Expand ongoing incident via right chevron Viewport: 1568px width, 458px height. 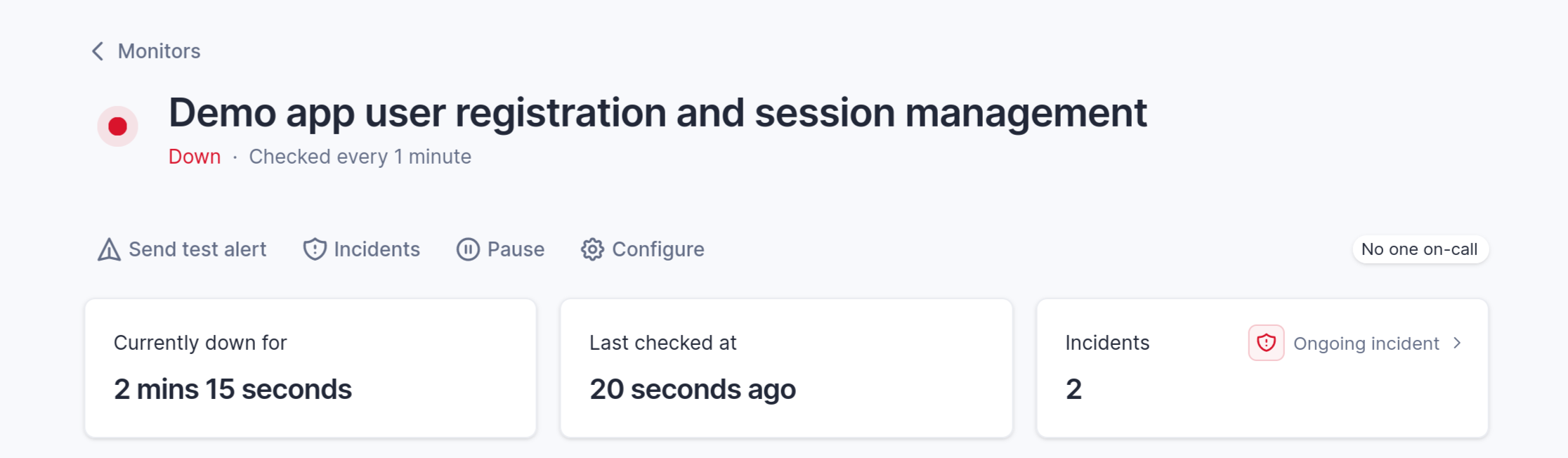pos(1457,343)
